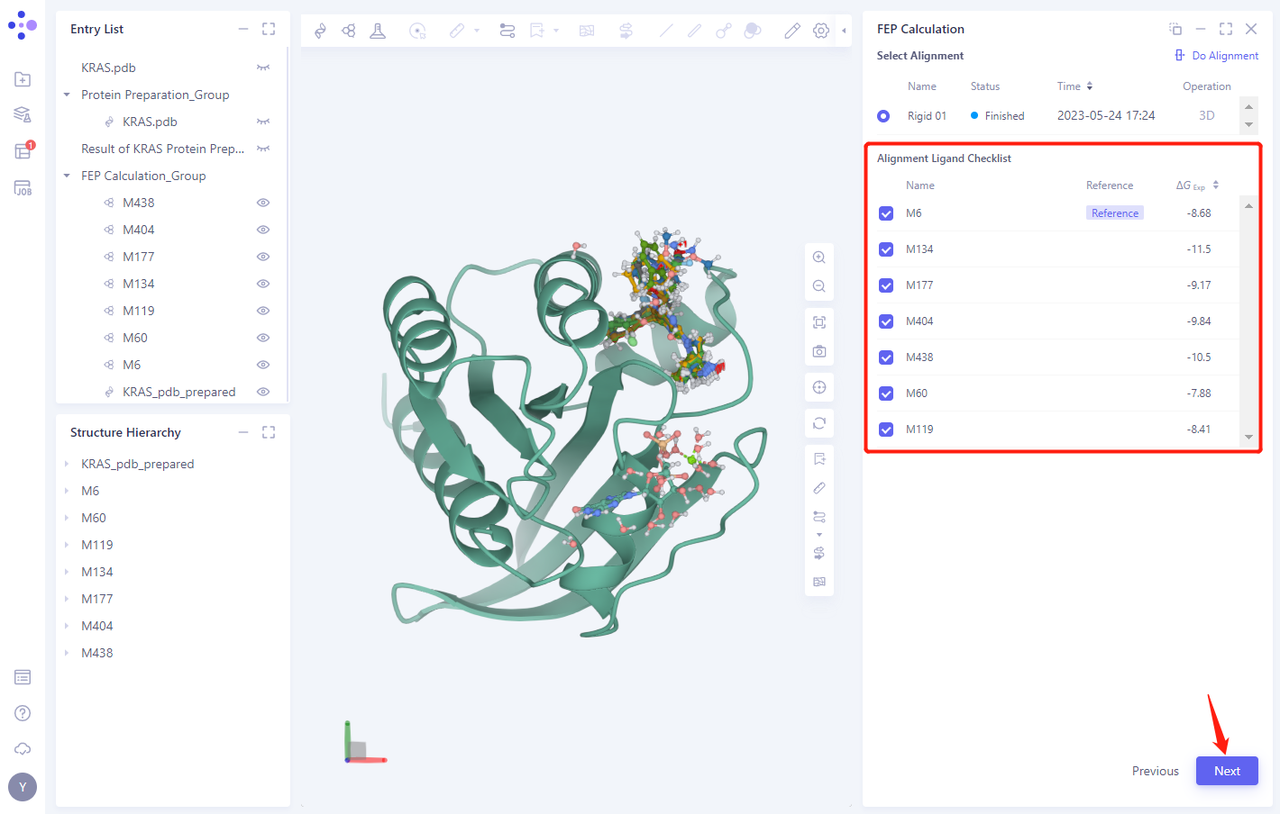Take a snapshot with the camera icon
This screenshot has height=814, width=1280.
(819, 352)
